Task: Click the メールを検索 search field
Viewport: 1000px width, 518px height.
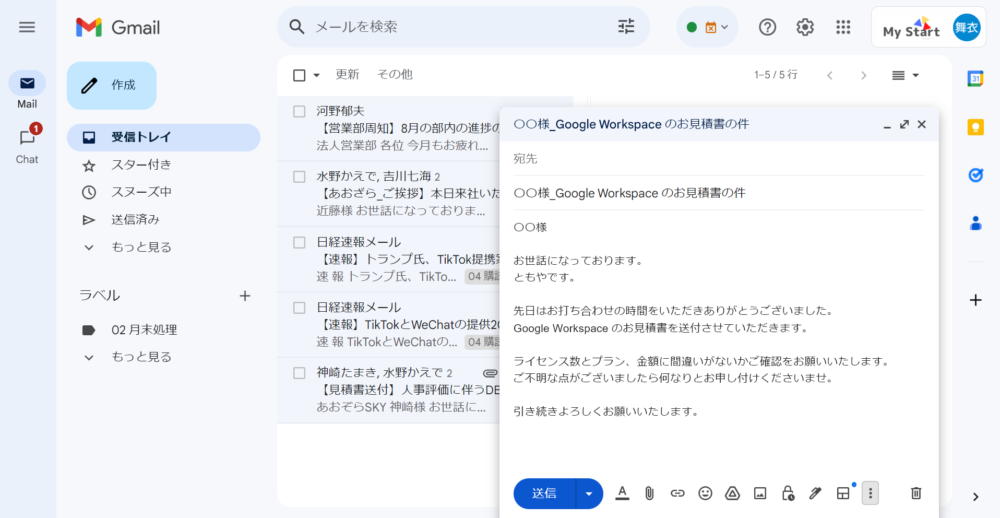Action: [462, 27]
